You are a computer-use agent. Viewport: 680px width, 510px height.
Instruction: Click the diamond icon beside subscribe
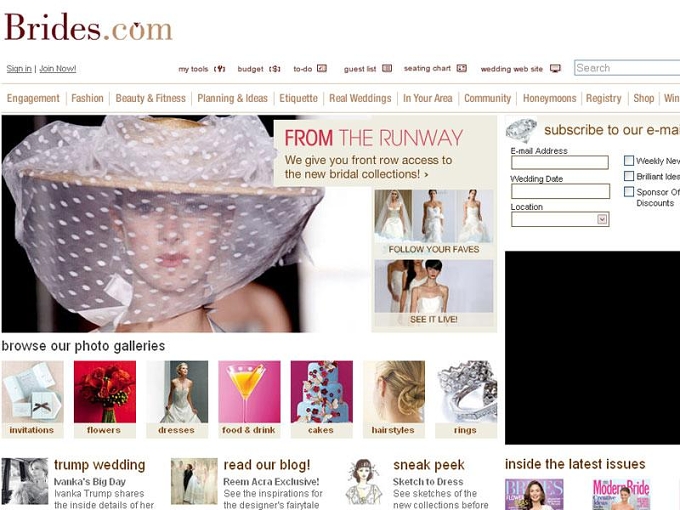coord(521,130)
